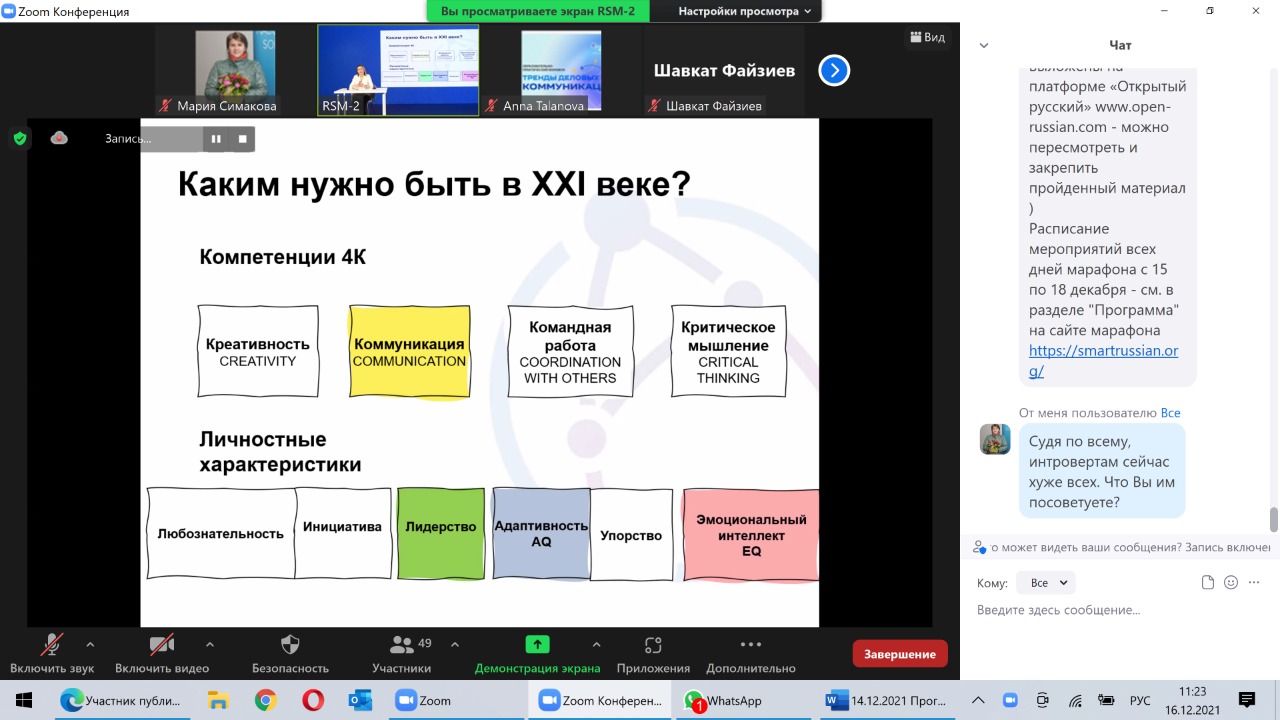Select Anna Talanova video thumbnail
This screenshot has width=1280, height=720.
pyautogui.click(x=561, y=70)
